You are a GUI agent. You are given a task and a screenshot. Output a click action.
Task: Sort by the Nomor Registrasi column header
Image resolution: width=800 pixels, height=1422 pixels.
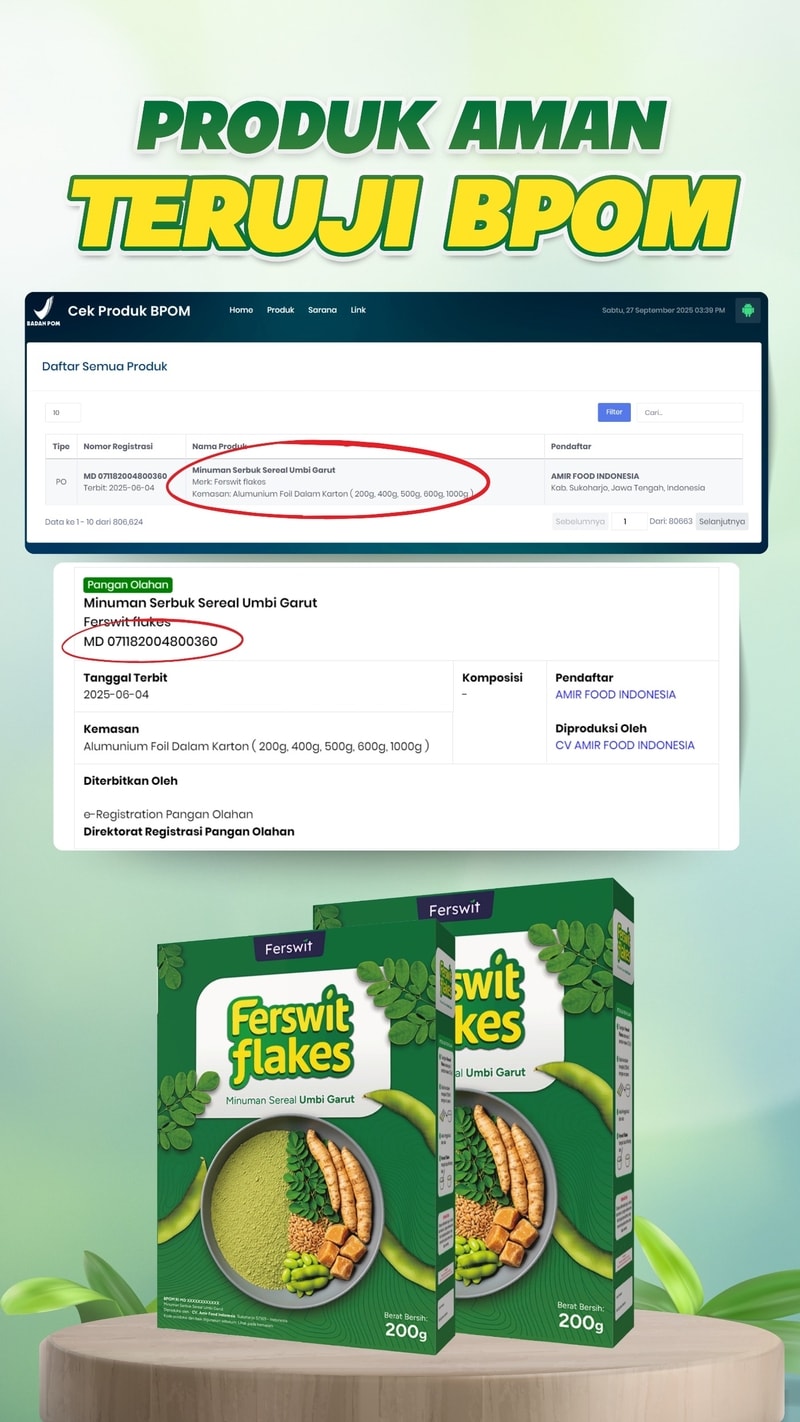pyautogui.click(x=118, y=446)
